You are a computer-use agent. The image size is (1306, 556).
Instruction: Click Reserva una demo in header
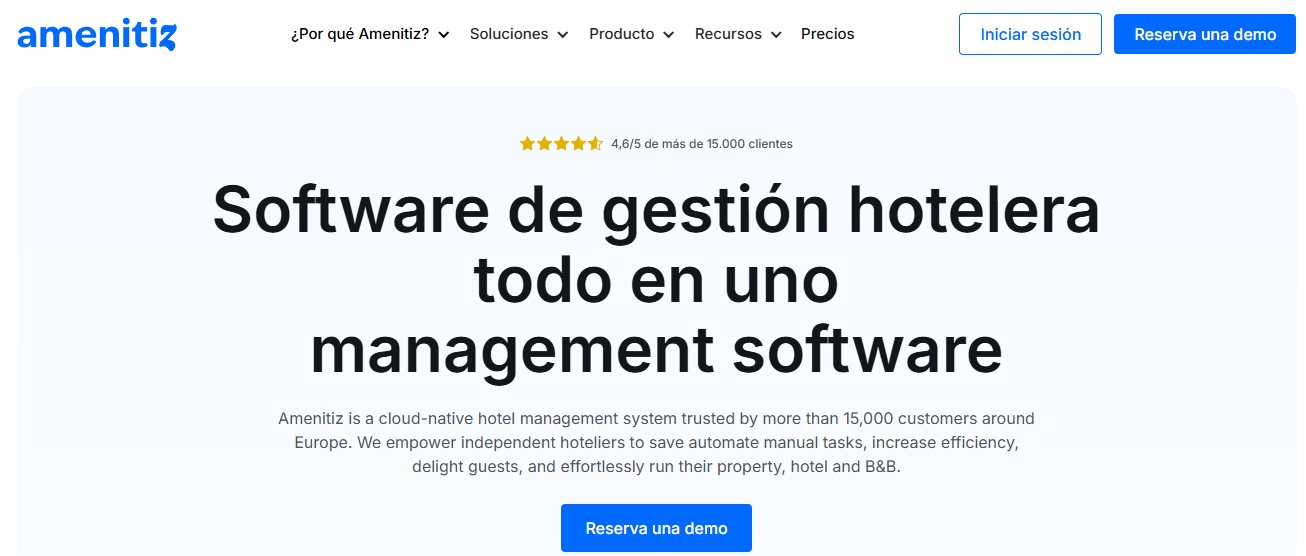point(1205,34)
